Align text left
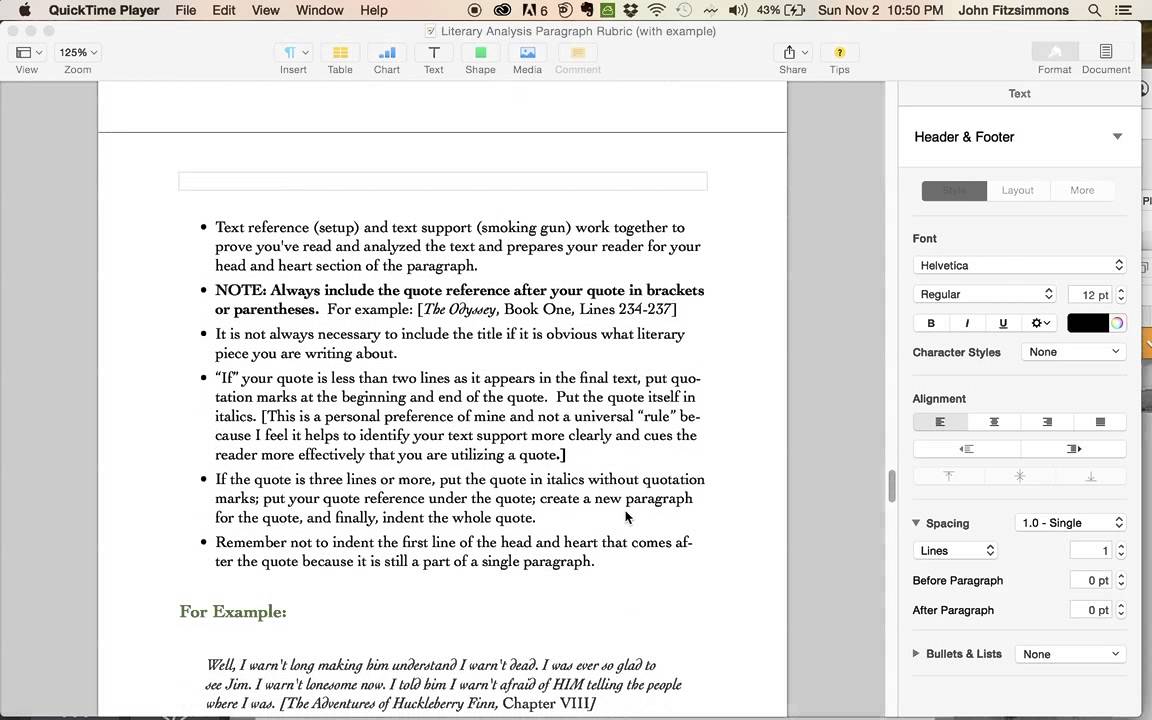1152x720 pixels. click(940, 422)
